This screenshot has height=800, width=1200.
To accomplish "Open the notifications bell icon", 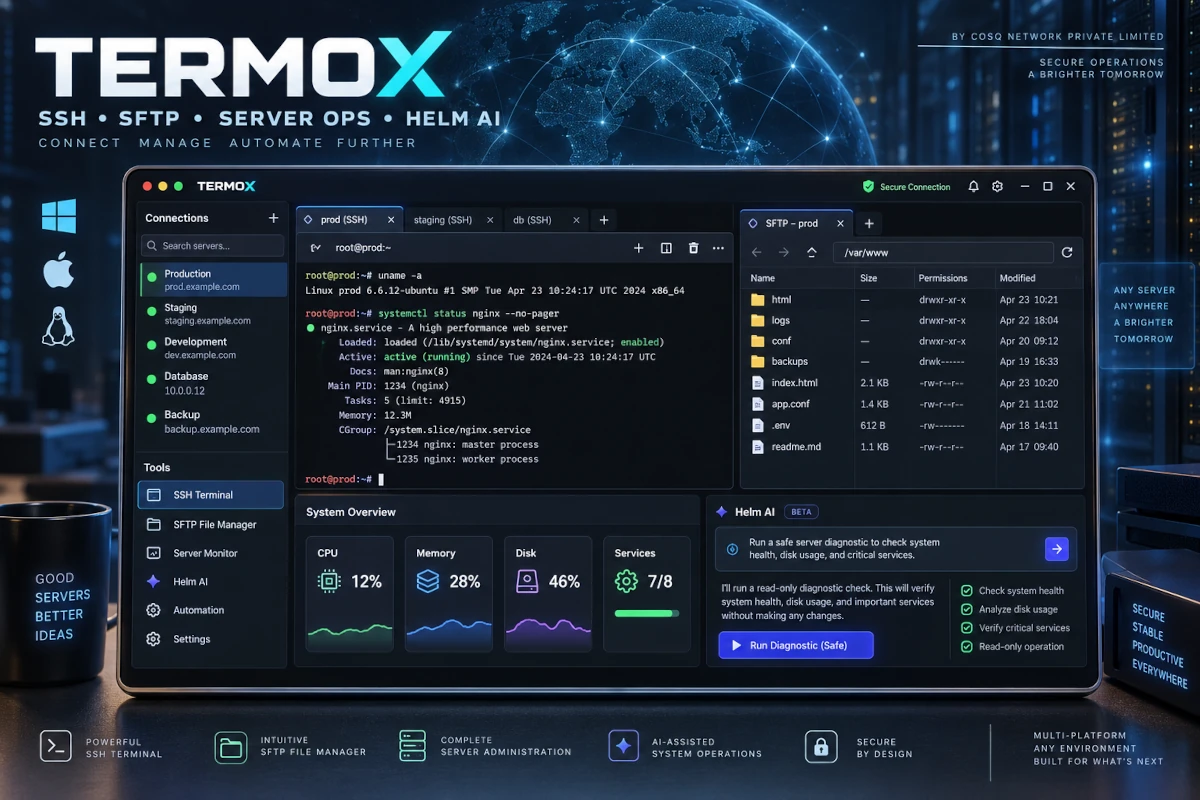I will click(x=973, y=187).
